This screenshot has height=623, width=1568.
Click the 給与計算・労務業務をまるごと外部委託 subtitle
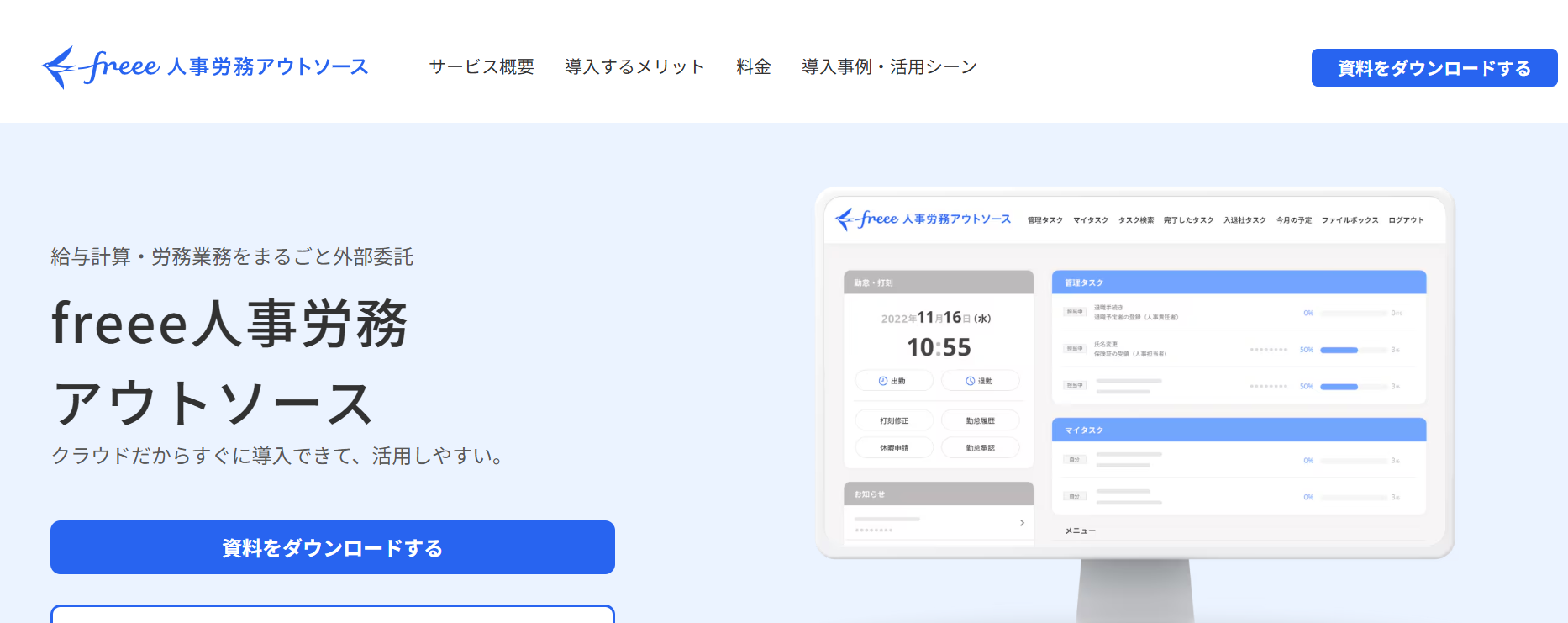click(x=232, y=256)
